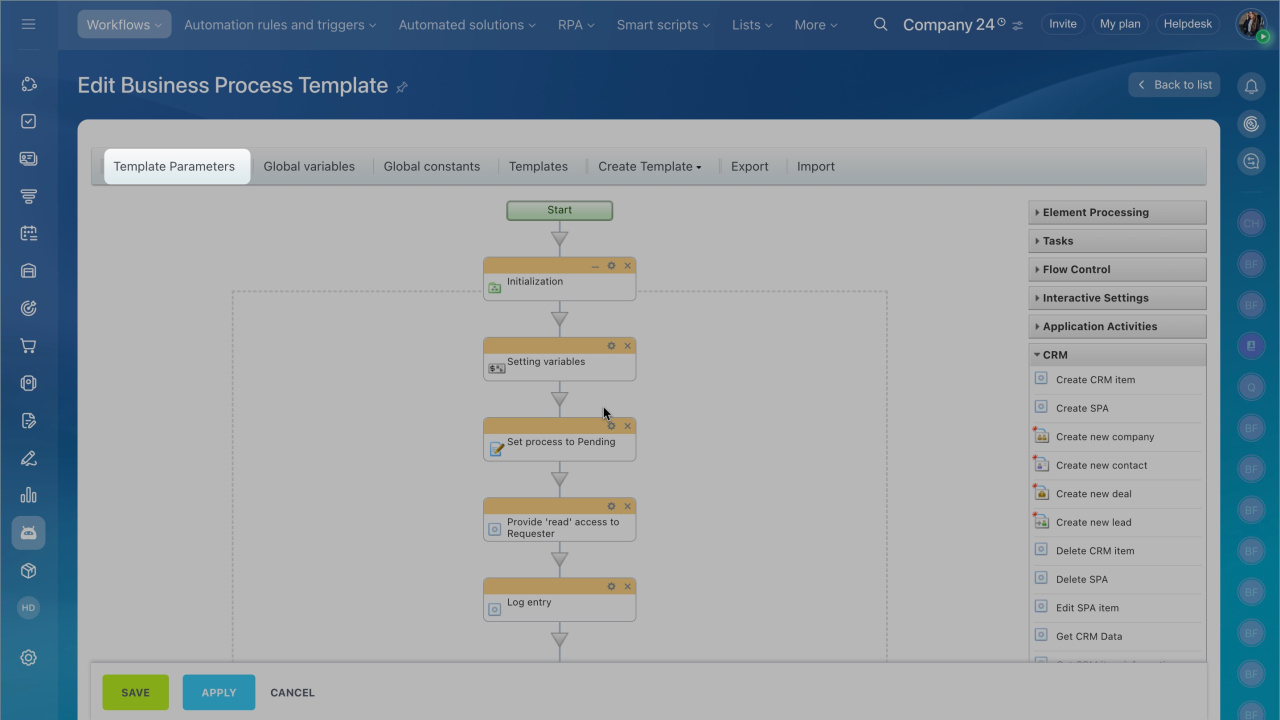This screenshot has width=1280, height=720.
Task: Select Create new deal activity
Action: click(1093, 494)
